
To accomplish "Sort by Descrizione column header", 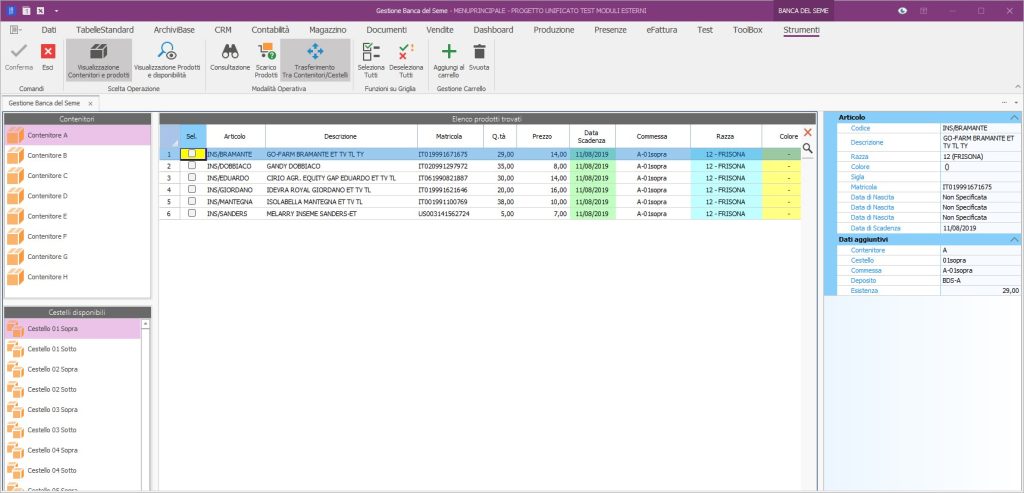I will [x=341, y=136].
